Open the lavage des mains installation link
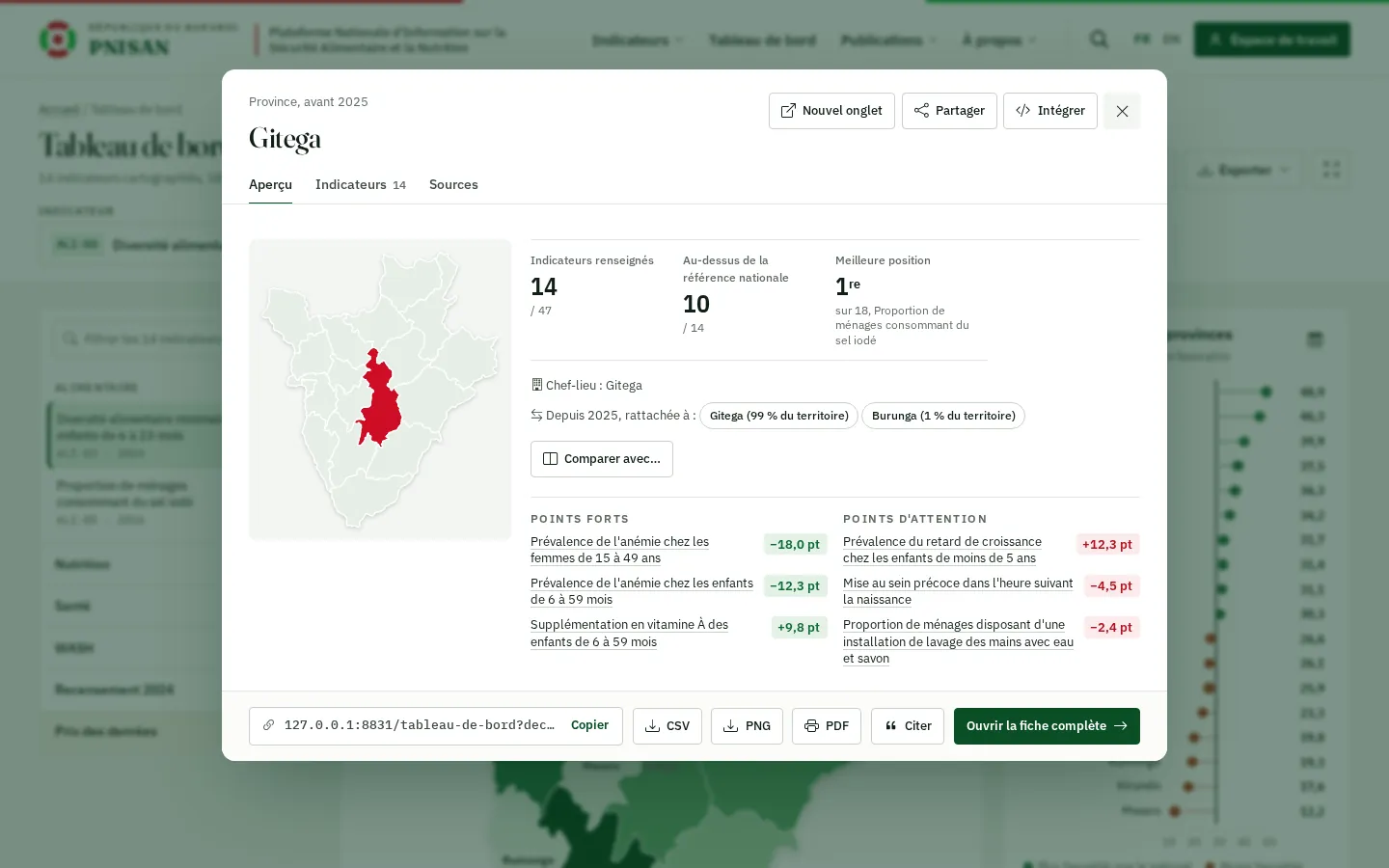This screenshot has height=868, width=1389. (x=958, y=641)
